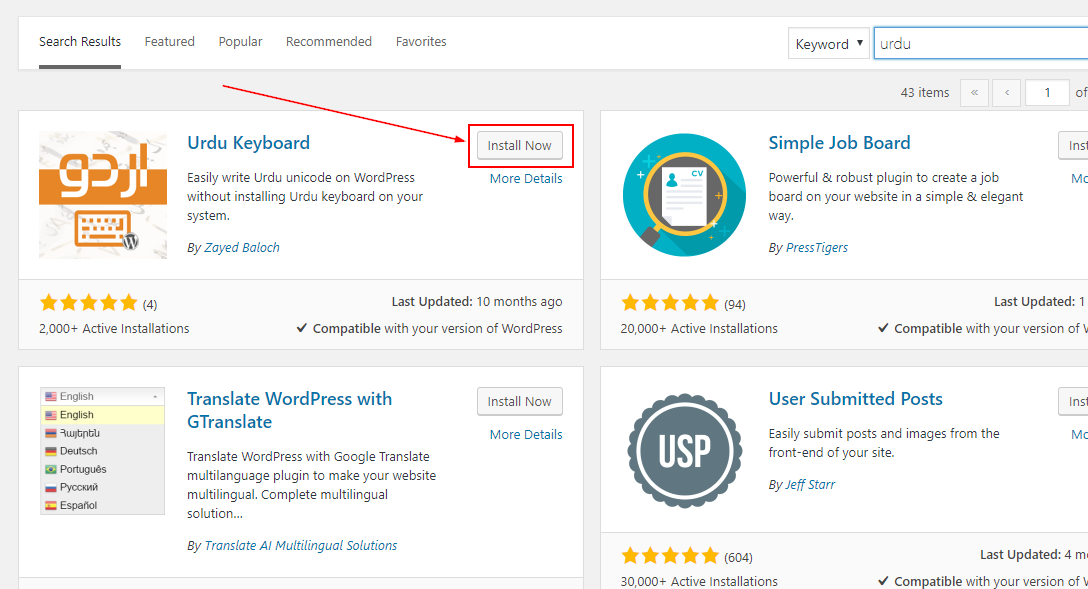This screenshot has height=589, width=1088.
Task: Click the current page number field
Action: click(x=1047, y=92)
